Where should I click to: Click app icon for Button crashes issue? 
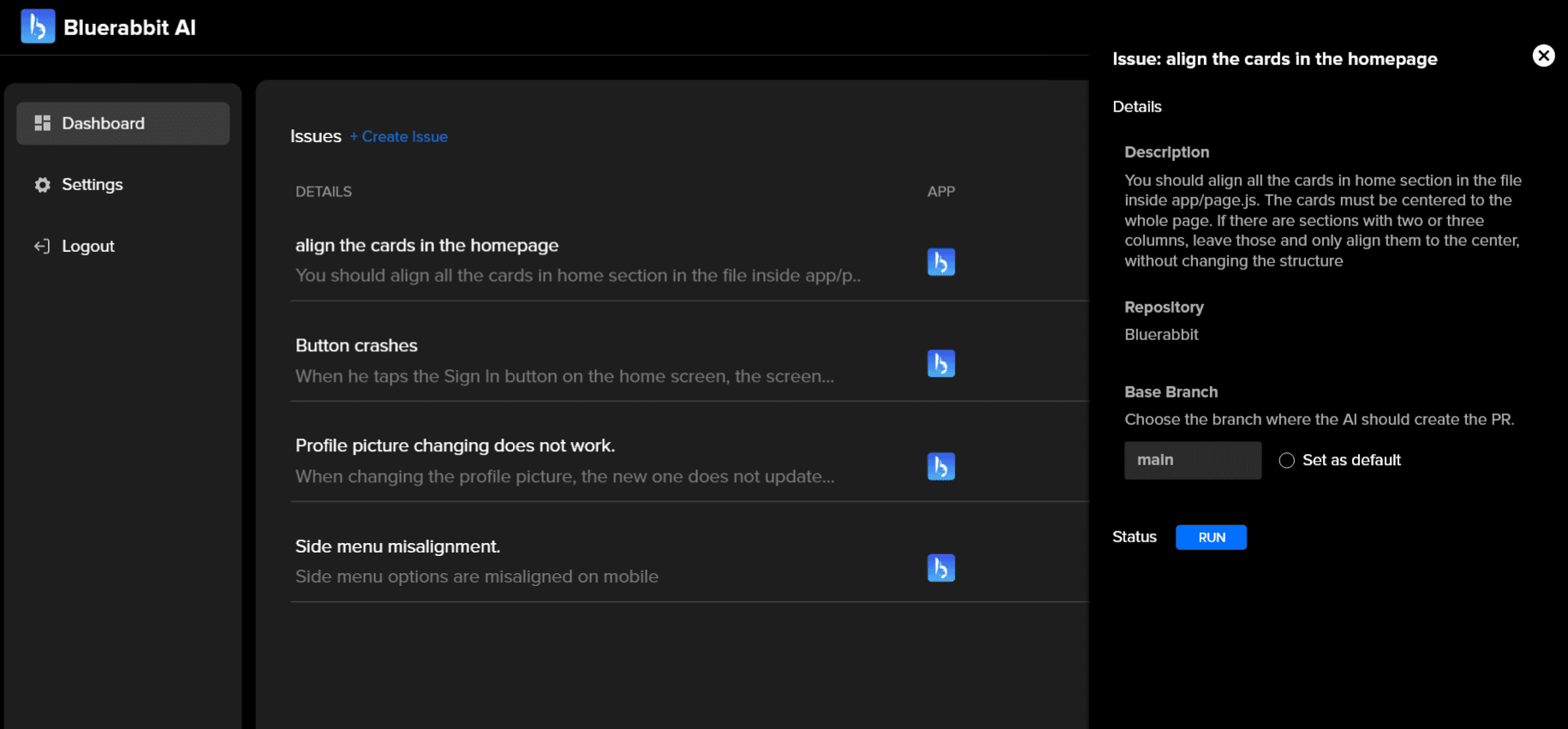click(940, 363)
